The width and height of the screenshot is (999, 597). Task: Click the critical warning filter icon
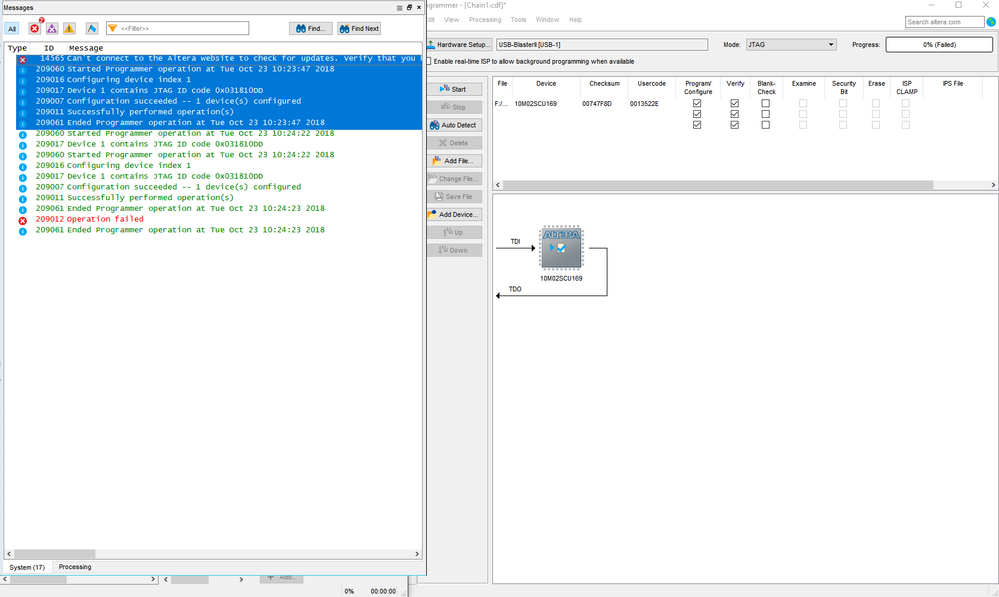tap(52, 28)
